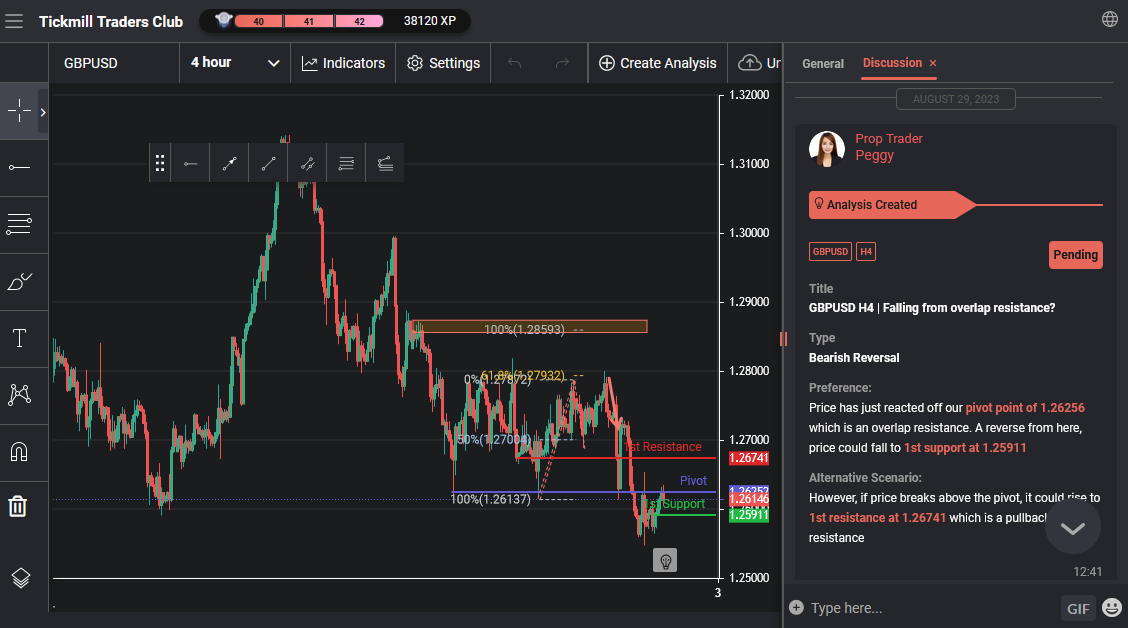Click the GBPUSD tag in analysis

[830, 252]
